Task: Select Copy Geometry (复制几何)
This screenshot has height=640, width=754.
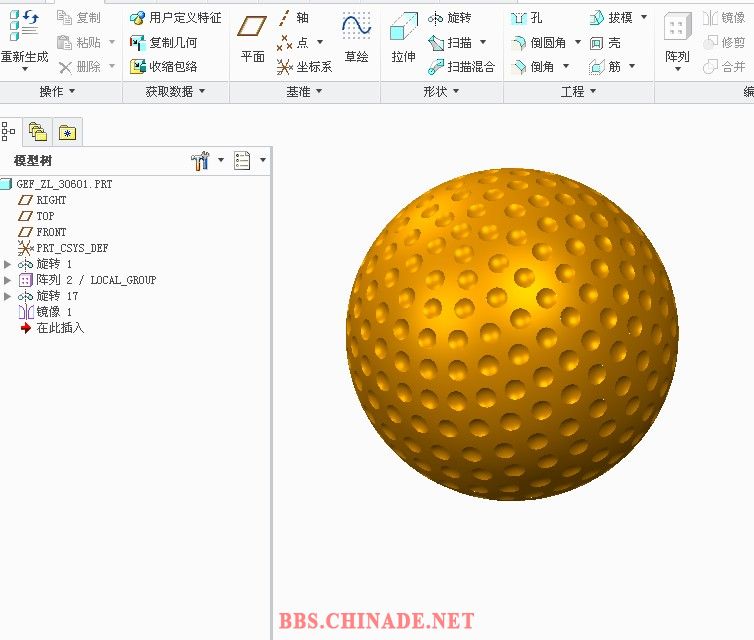Action: click(x=163, y=42)
